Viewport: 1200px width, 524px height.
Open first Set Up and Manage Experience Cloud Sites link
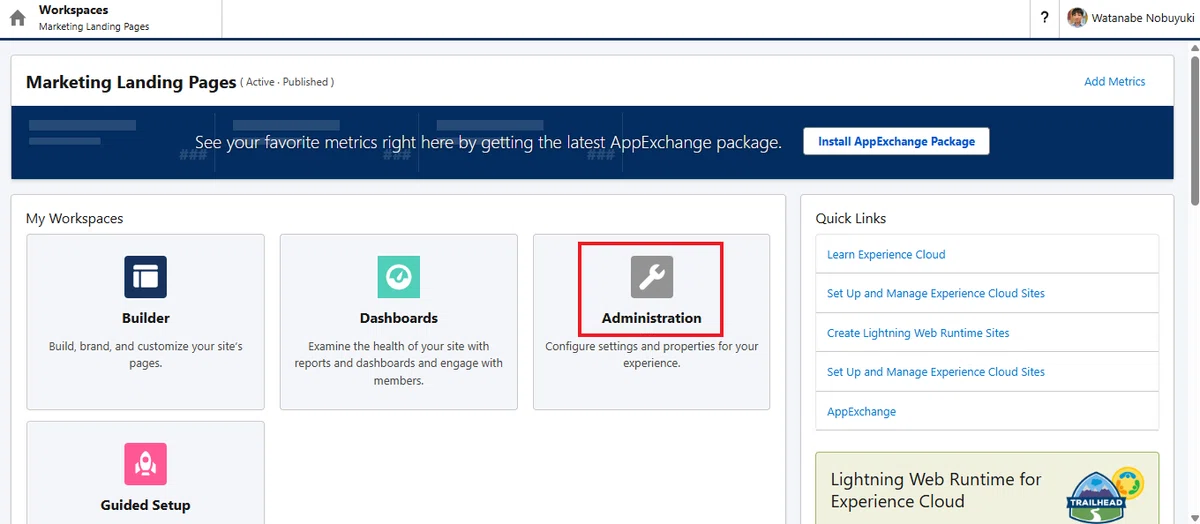[x=936, y=293]
